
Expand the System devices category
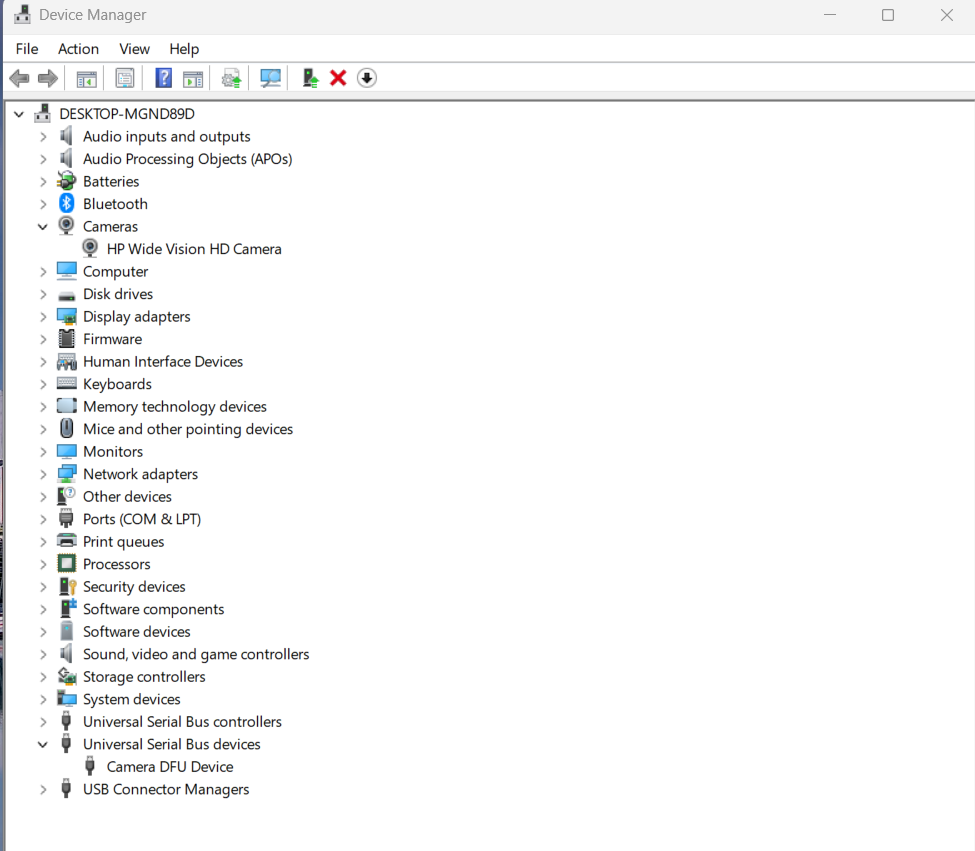tap(43, 700)
